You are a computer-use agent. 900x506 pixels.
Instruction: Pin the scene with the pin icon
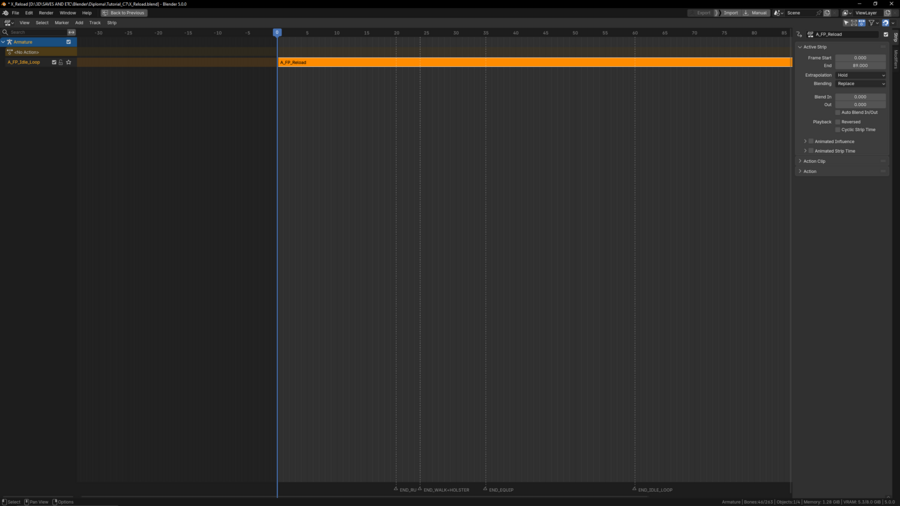pos(818,13)
